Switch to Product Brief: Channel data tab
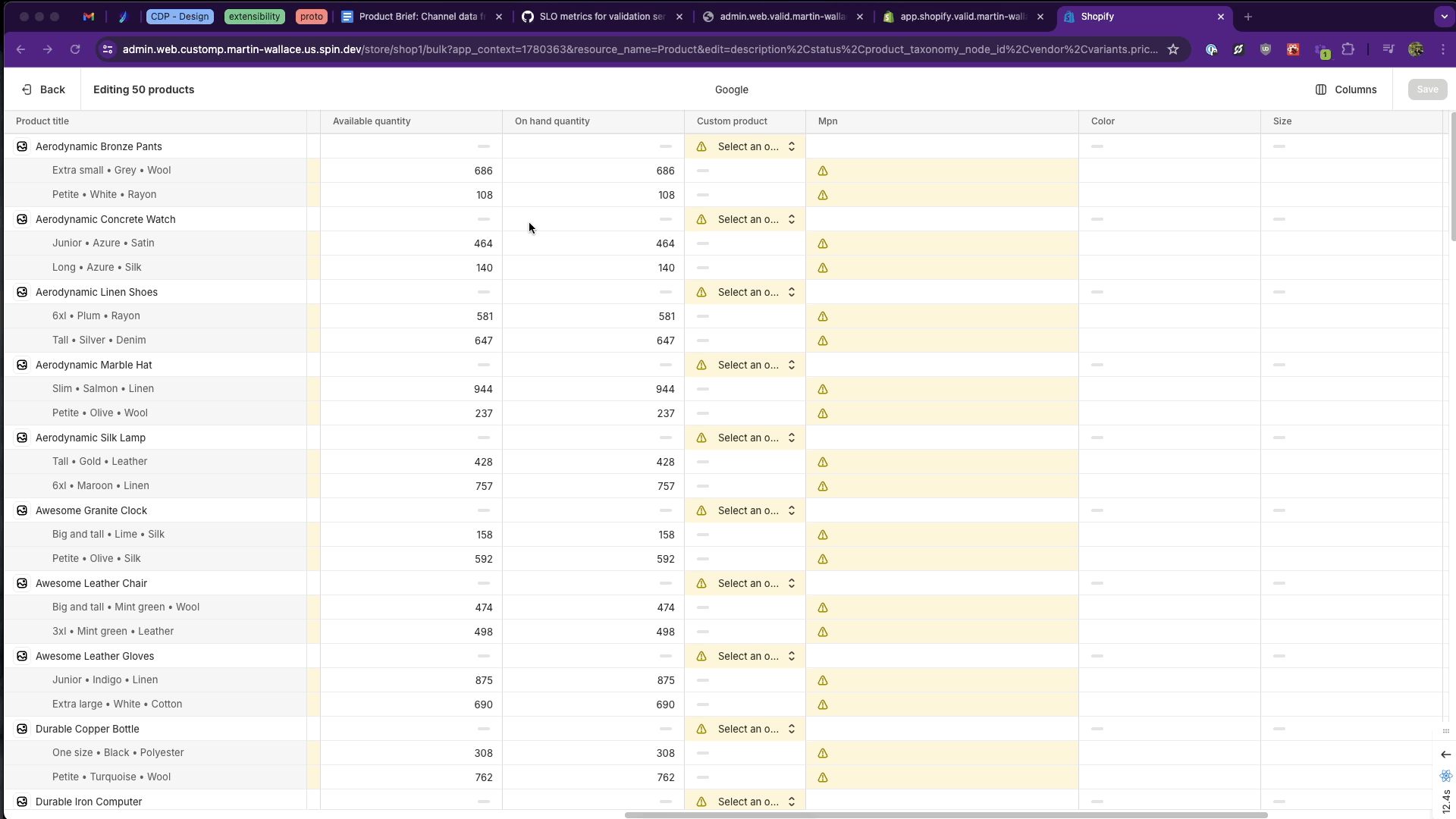The image size is (1456, 819). (422, 17)
